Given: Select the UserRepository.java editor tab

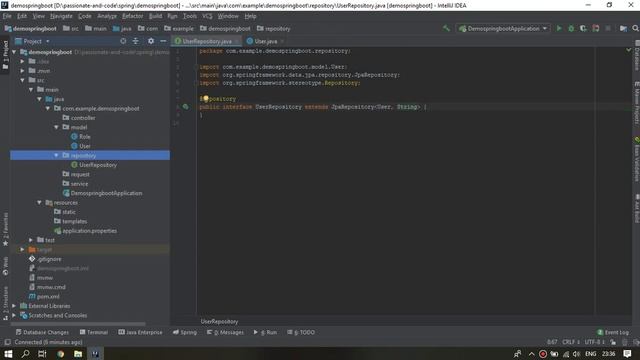Looking at the screenshot, I should click(207, 41).
